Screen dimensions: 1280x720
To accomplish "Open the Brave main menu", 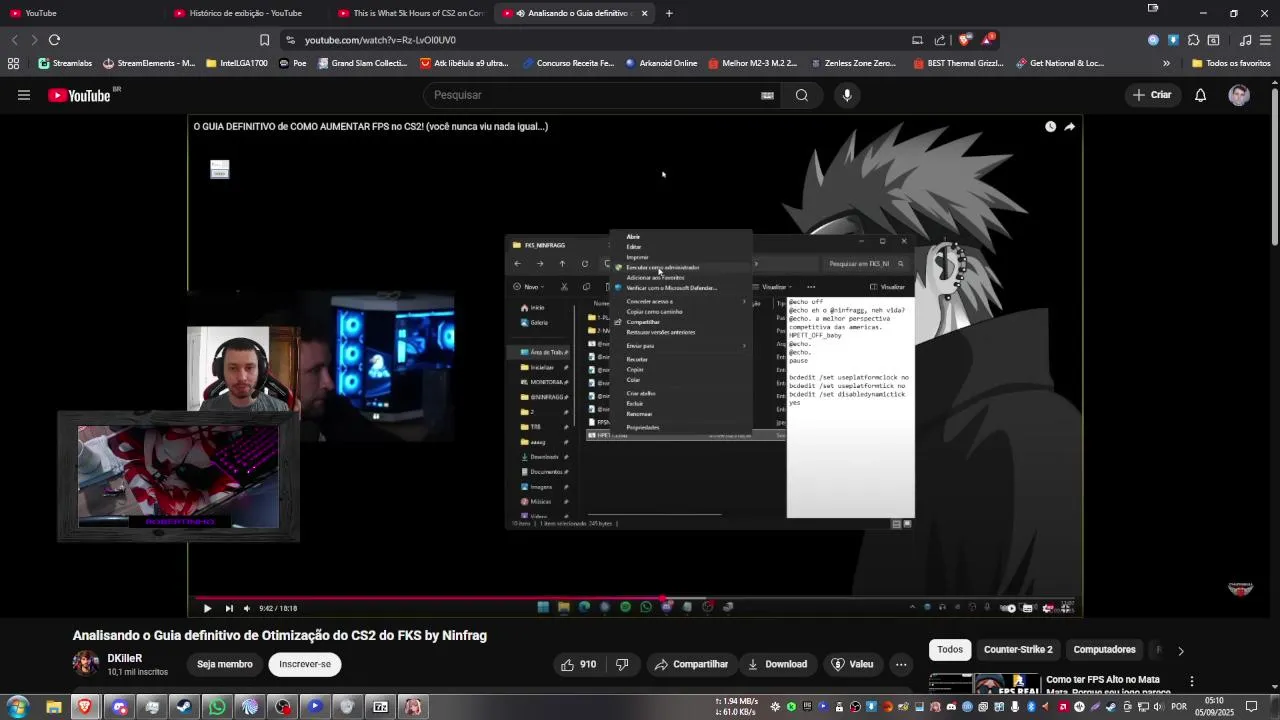I will pyautogui.click(x=1265, y=40).
